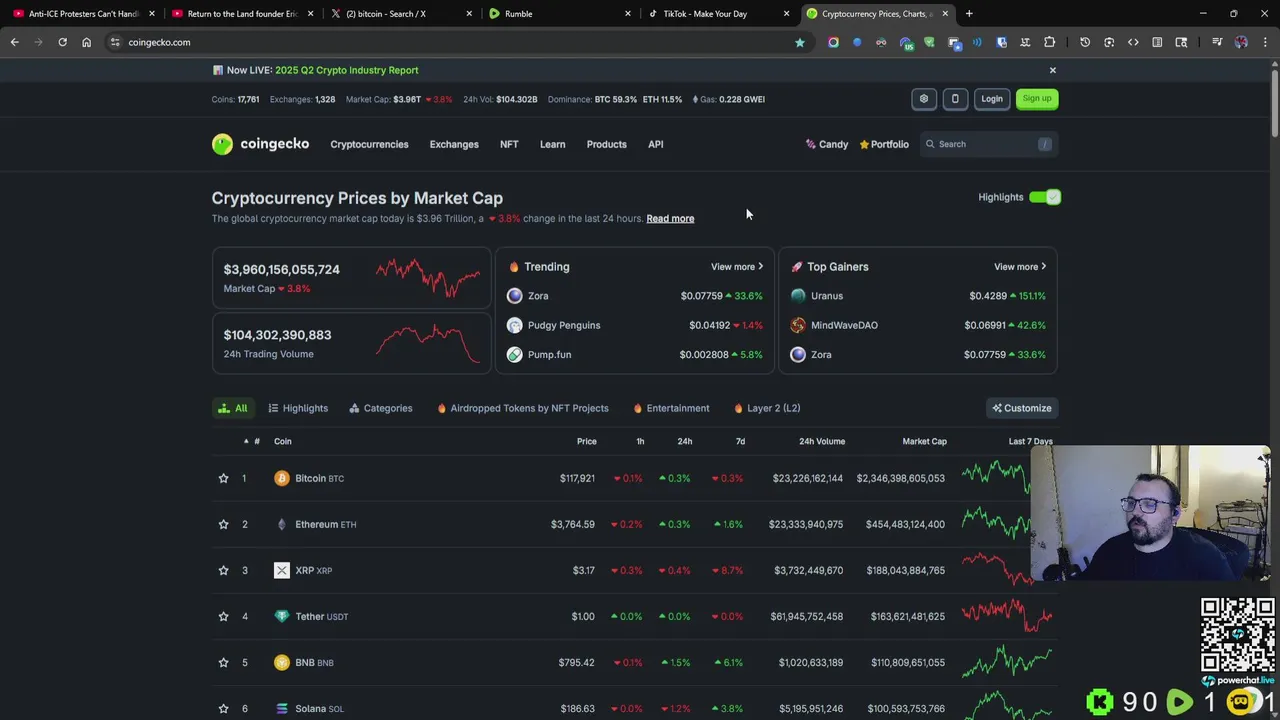
Task: Open a new browser tab
Action: click(969, 14)
